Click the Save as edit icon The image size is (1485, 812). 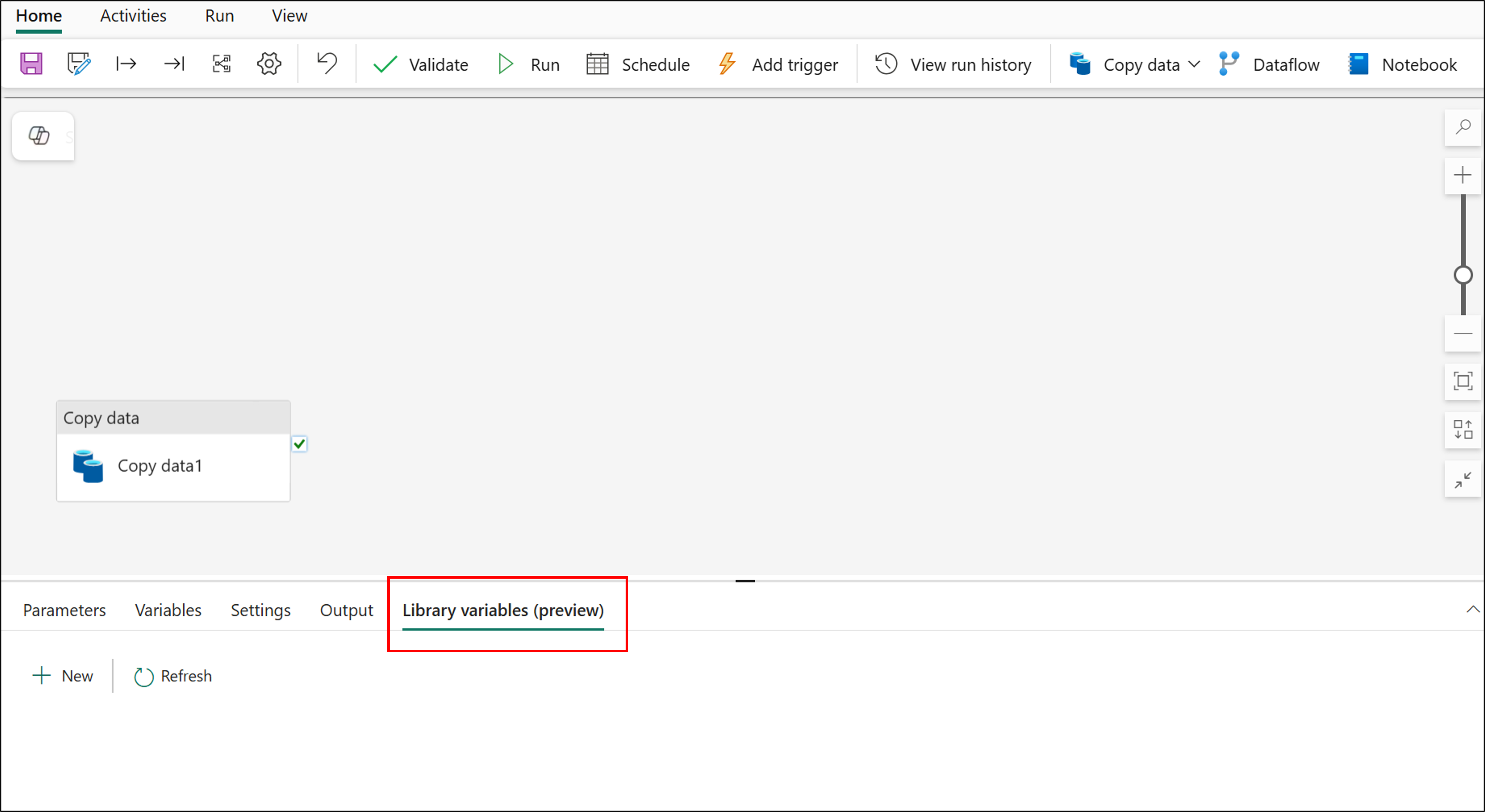[x=79, y=63]
